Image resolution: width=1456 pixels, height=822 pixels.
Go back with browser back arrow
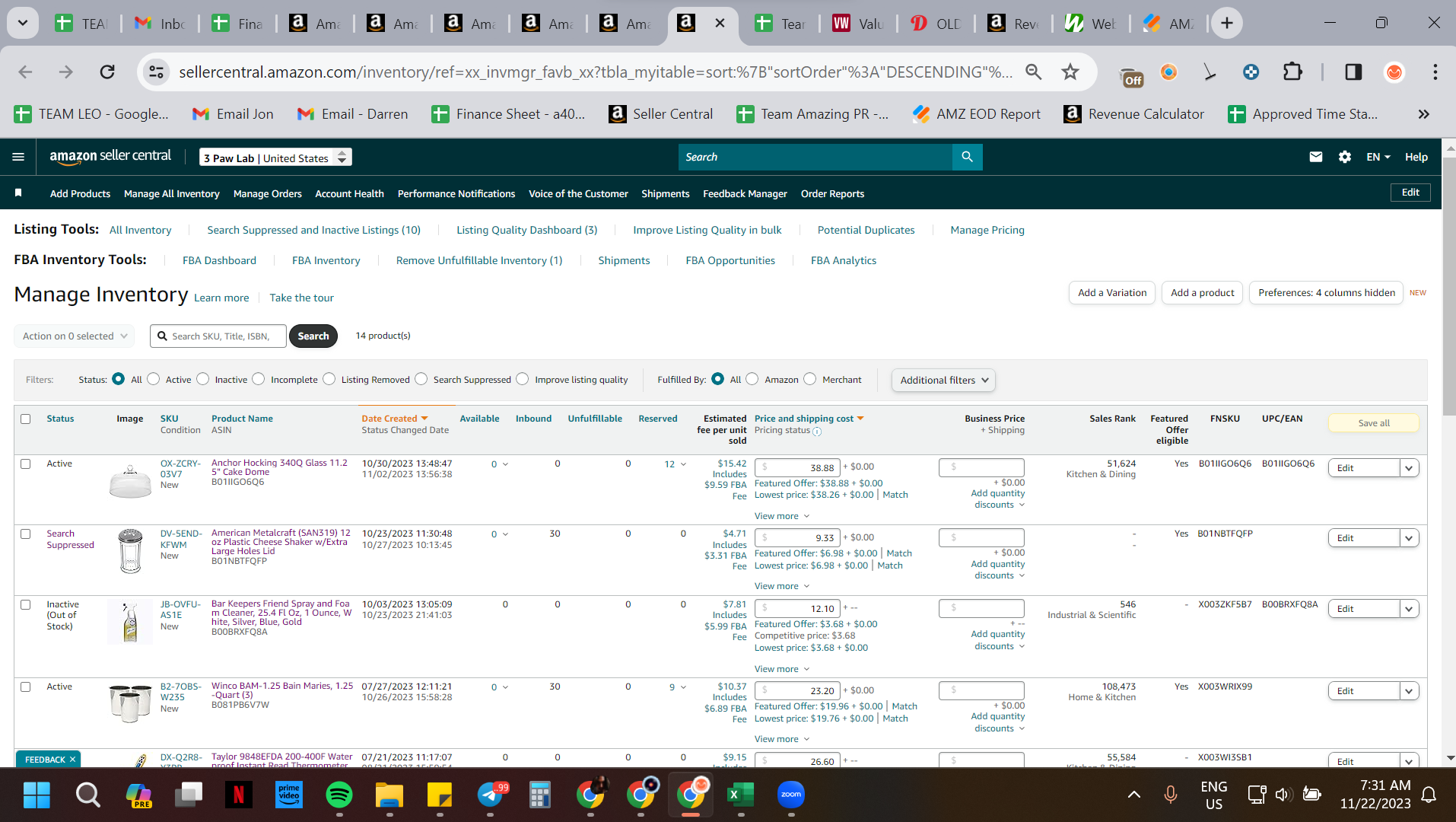tap(25, 72)
